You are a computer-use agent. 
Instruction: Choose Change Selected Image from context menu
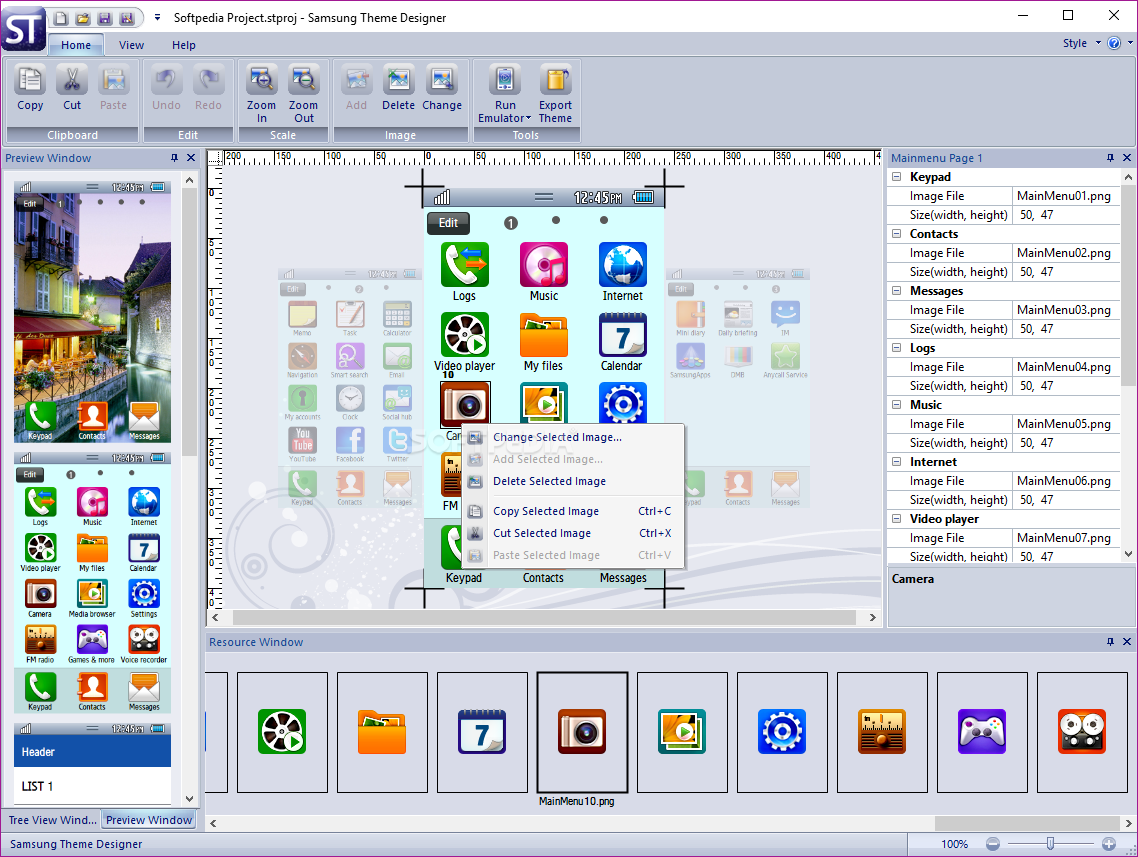573,437
